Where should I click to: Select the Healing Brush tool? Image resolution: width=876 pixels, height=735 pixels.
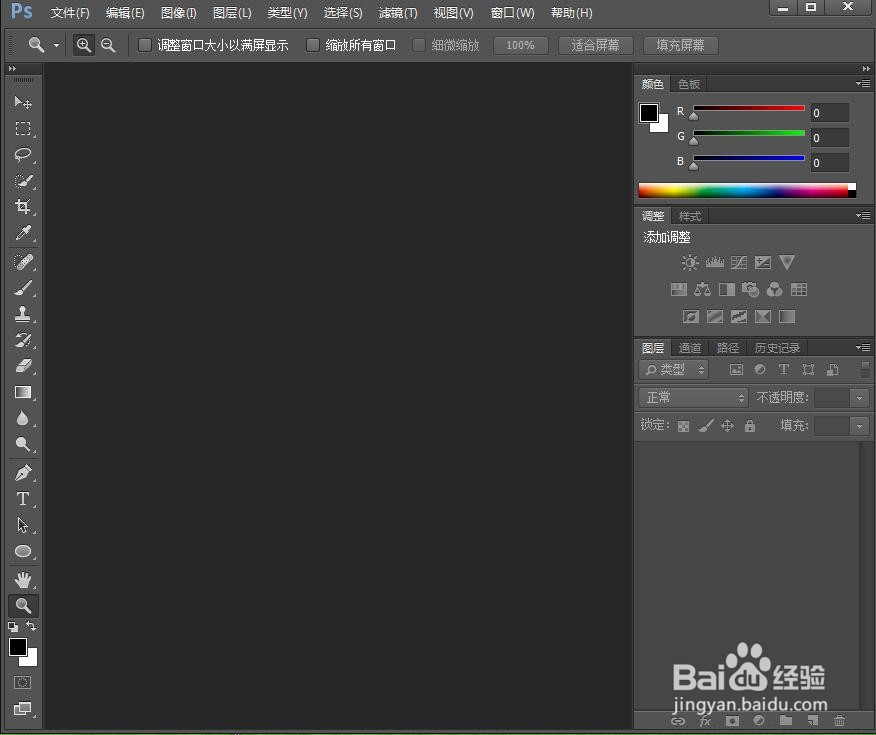[23, 262]
